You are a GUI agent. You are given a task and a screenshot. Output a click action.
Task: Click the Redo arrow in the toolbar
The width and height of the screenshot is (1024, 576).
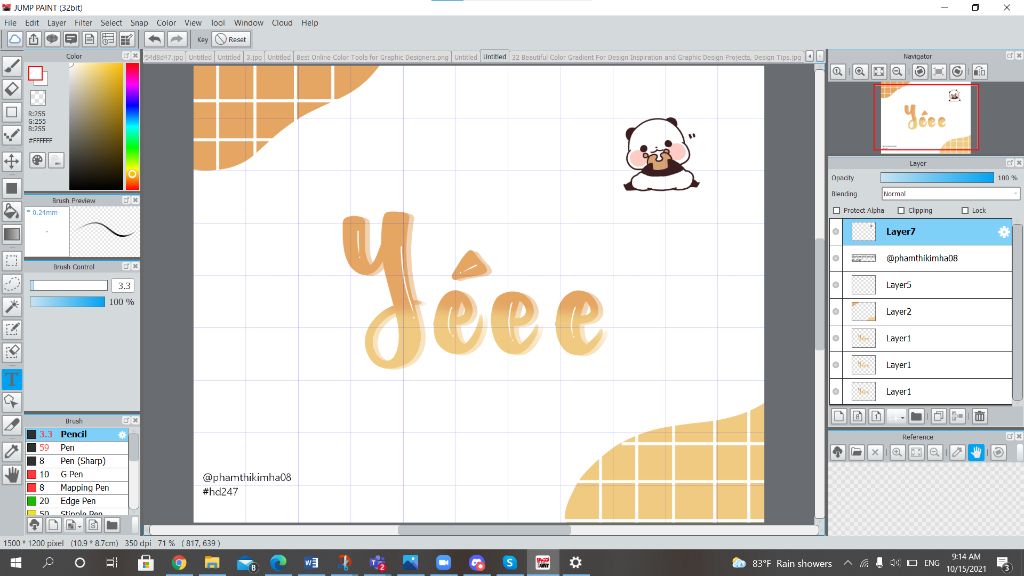pos(176,39)
